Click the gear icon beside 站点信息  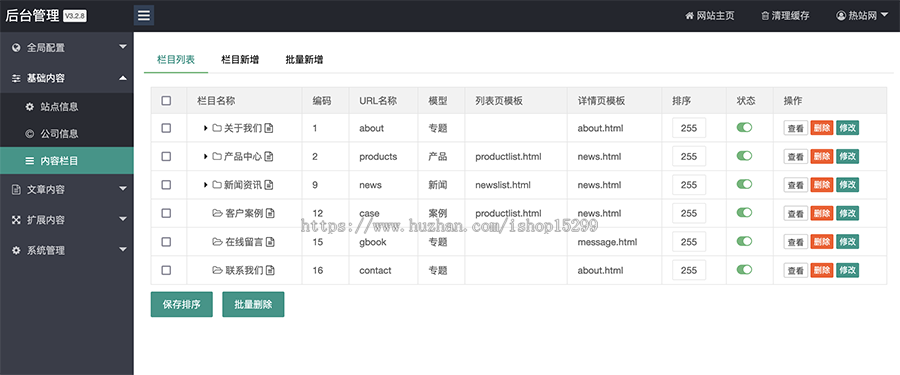coord(30,107)
